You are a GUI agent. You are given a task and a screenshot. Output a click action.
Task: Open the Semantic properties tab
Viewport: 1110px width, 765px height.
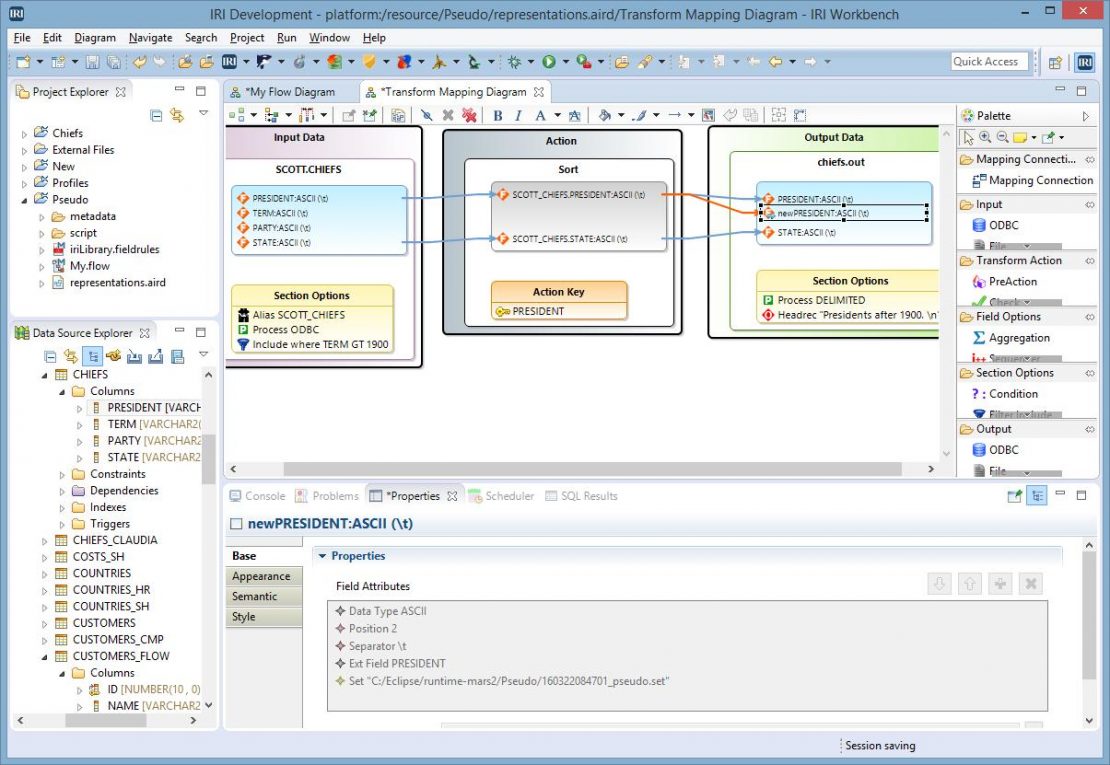tap(263, 597)
